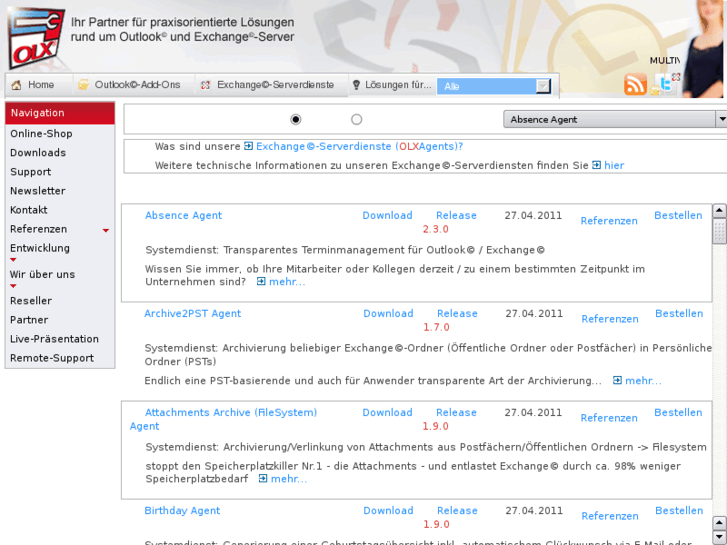Expand the Referenzen navigation submenu arrow
The width and height of the screenshot is (727, 545).
click(106, 231)
